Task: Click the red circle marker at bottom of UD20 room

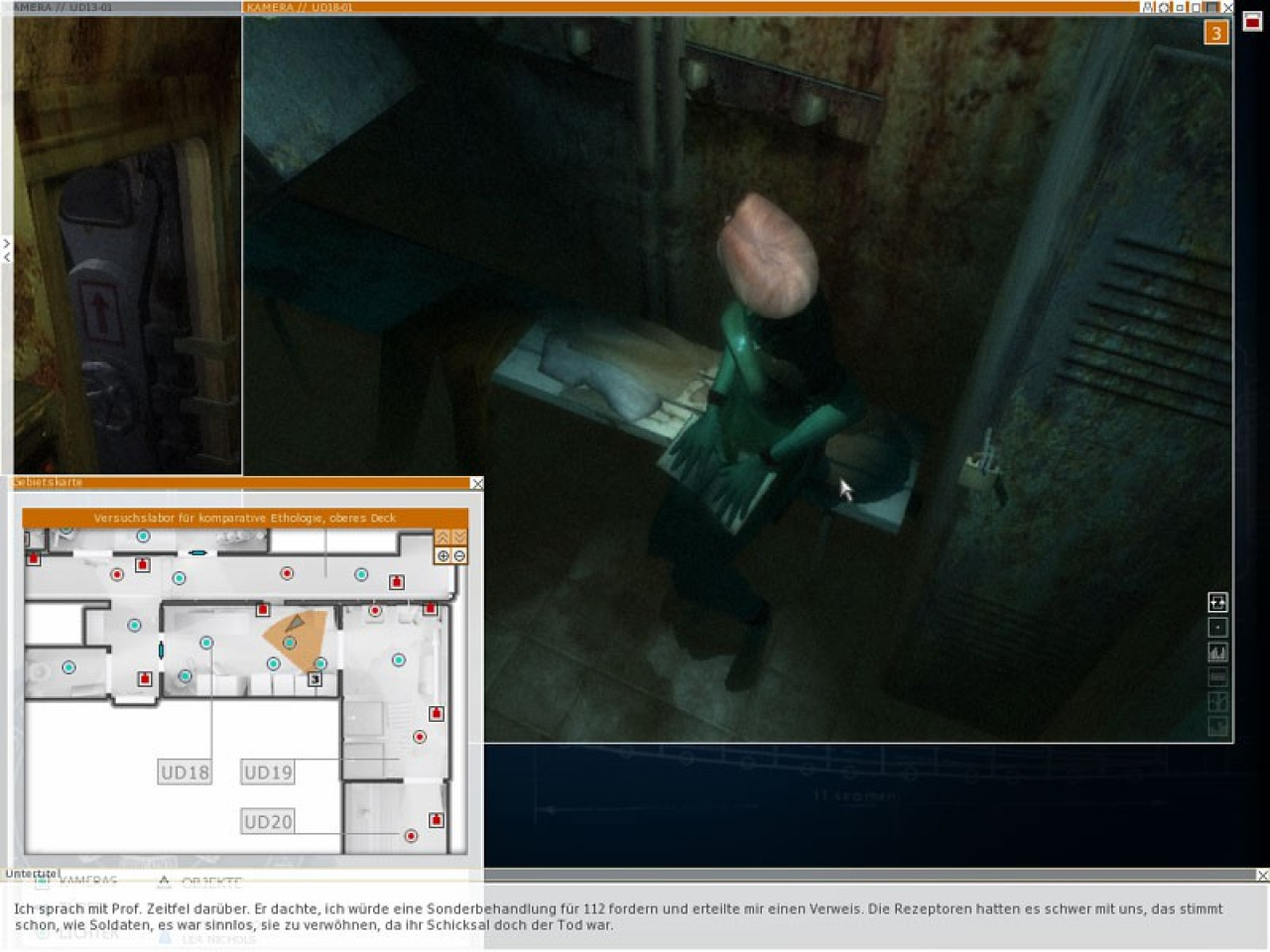Action: [x=411, y=836]
